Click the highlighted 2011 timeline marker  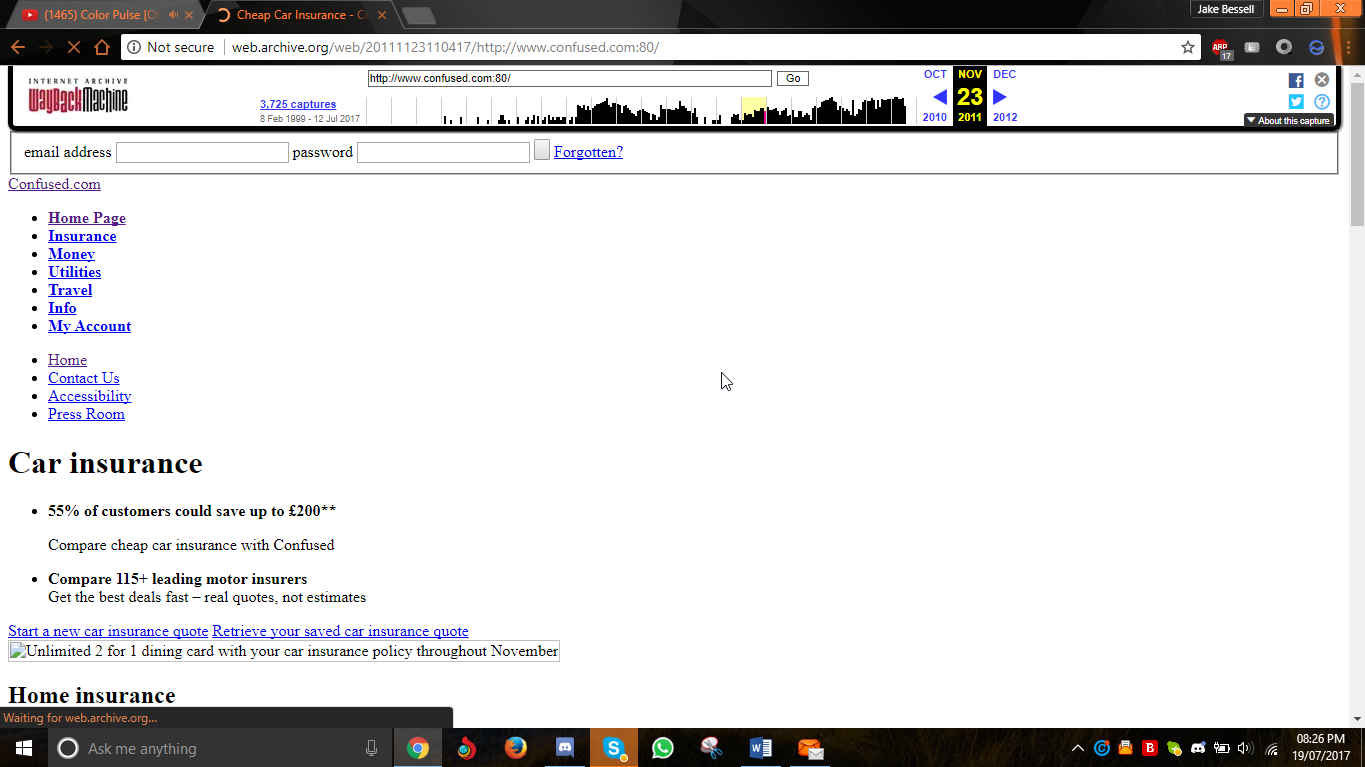click(x=754, y=111)
